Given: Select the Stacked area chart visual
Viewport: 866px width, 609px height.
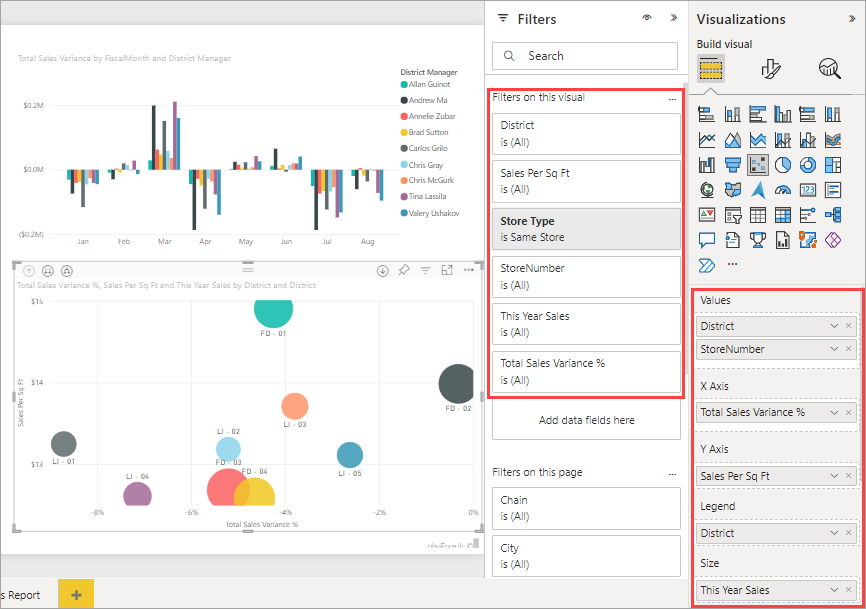Looking at the screenshot, I should [758, 140].
